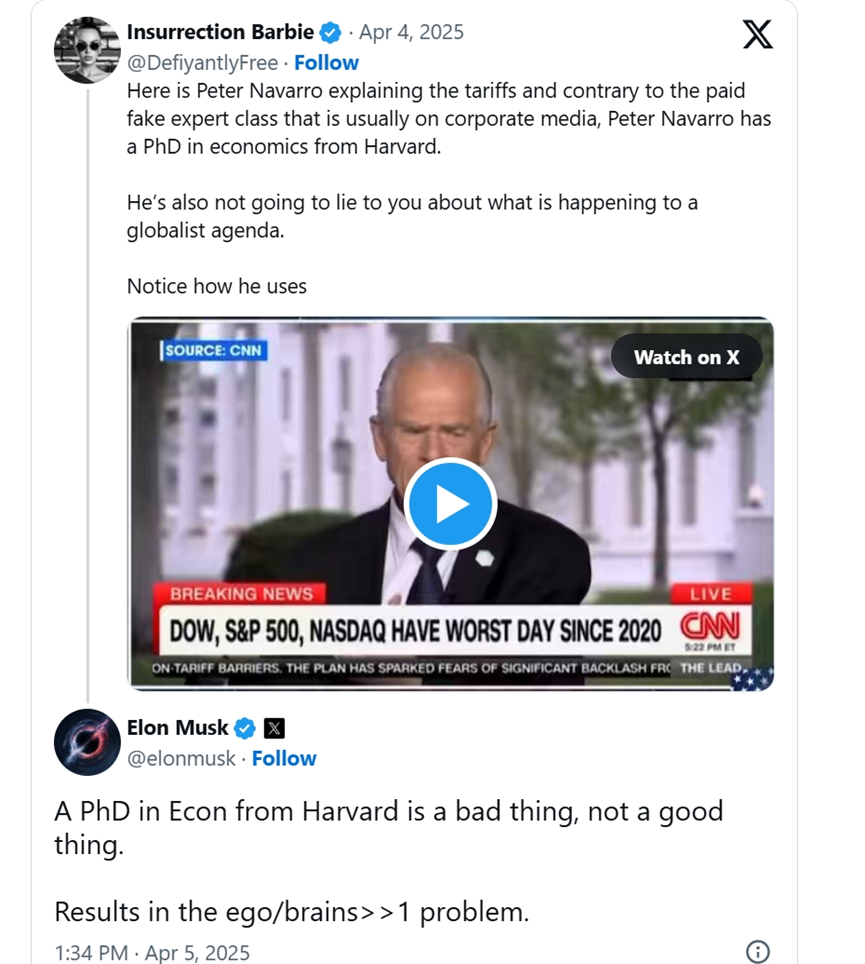Click the X affiliate badge next to Elon Musk

[x=274, y=728]
